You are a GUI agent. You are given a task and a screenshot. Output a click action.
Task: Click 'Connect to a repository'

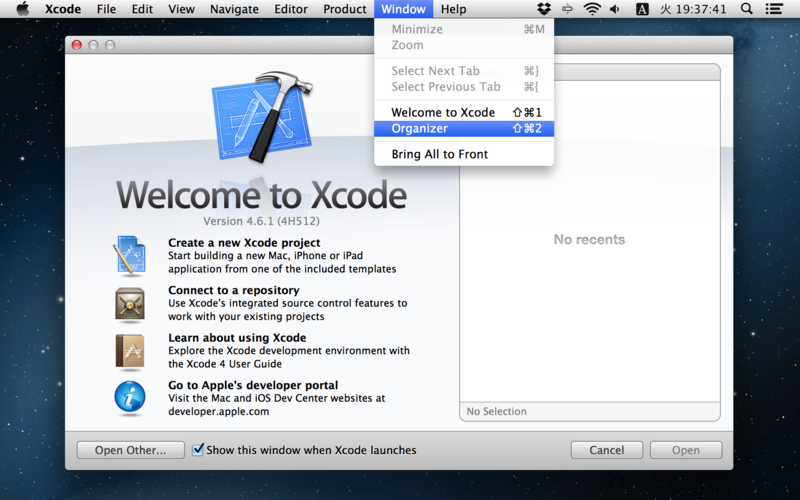(234, 290)
